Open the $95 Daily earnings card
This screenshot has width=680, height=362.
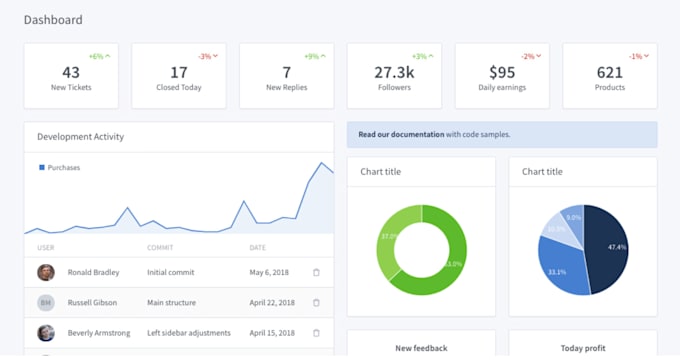coord(502,76)
